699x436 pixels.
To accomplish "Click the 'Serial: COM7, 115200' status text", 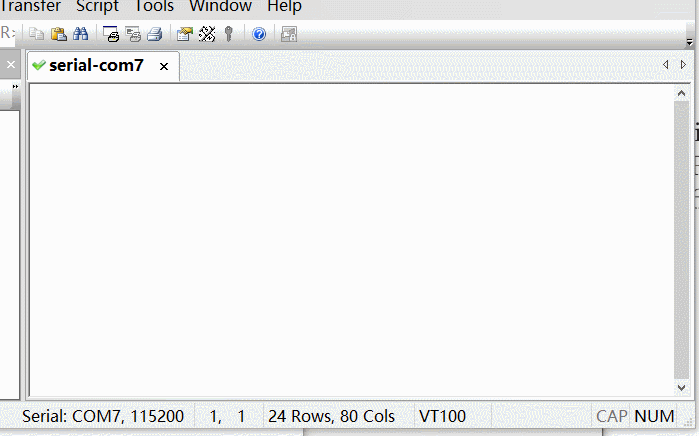I will (x=103, y=416).
